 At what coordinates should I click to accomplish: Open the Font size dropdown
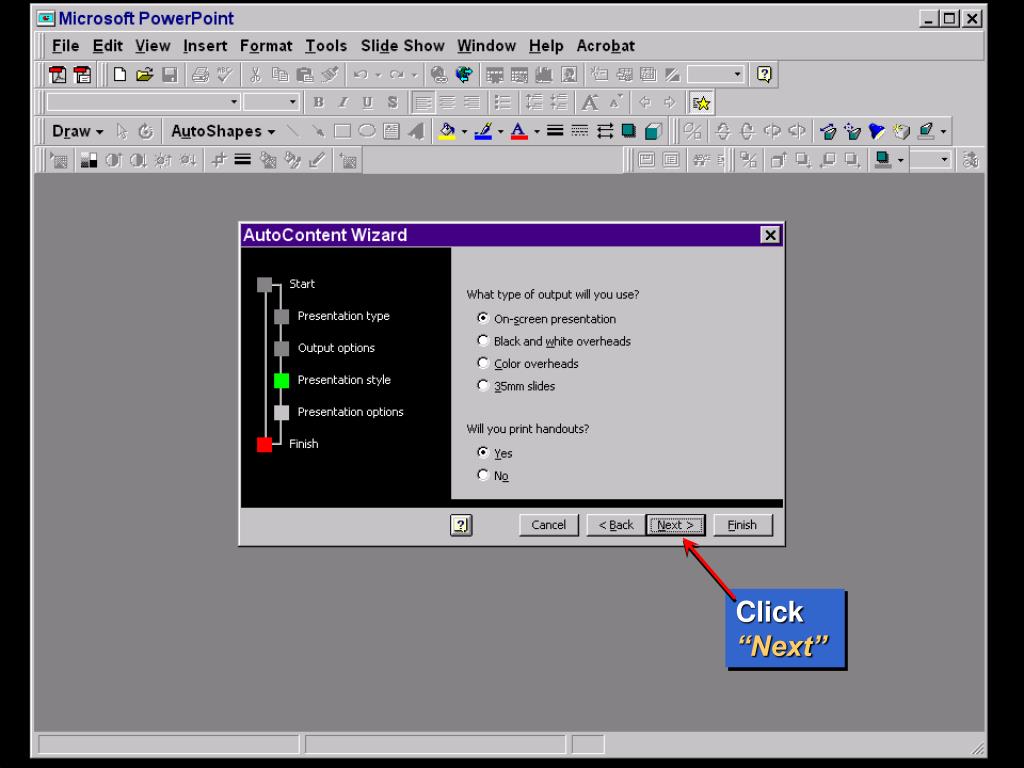pos(292,103)
